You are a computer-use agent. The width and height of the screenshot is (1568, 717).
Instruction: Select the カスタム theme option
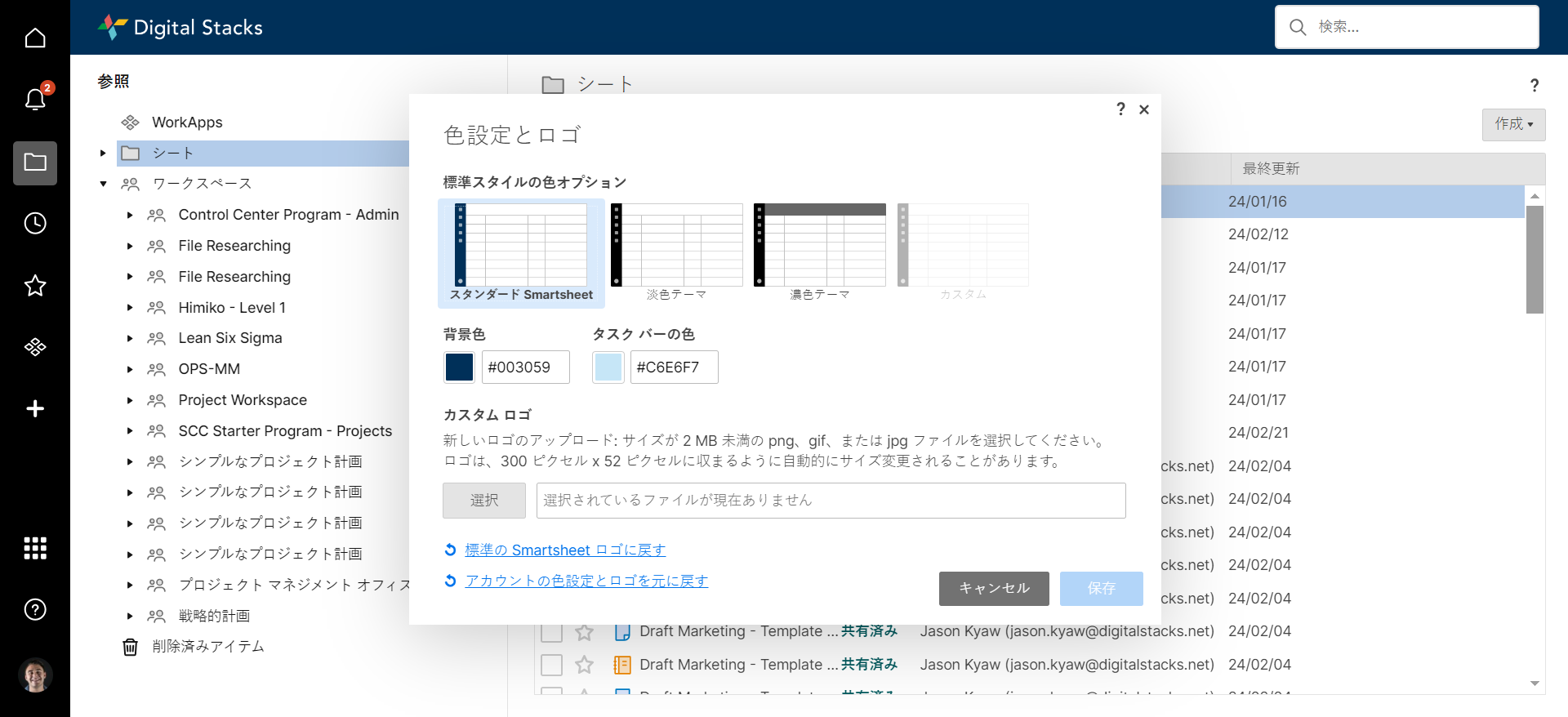(963, 253)
